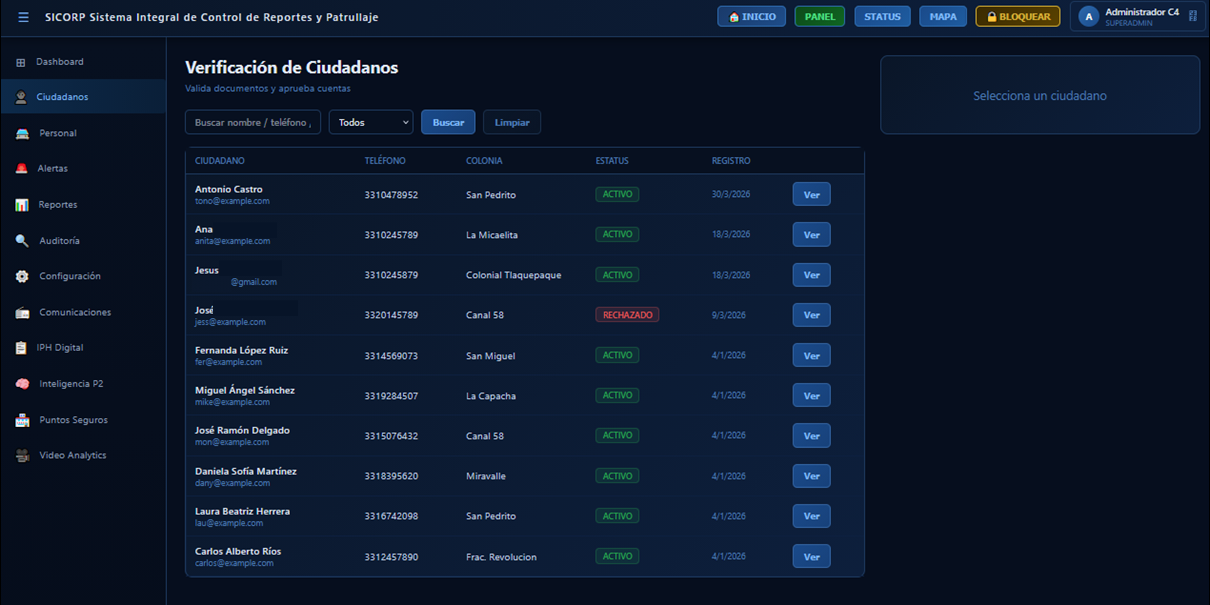Click the Configuración gear icon
Viewport: 1210px width, 605px height.
tap(22, 276)
